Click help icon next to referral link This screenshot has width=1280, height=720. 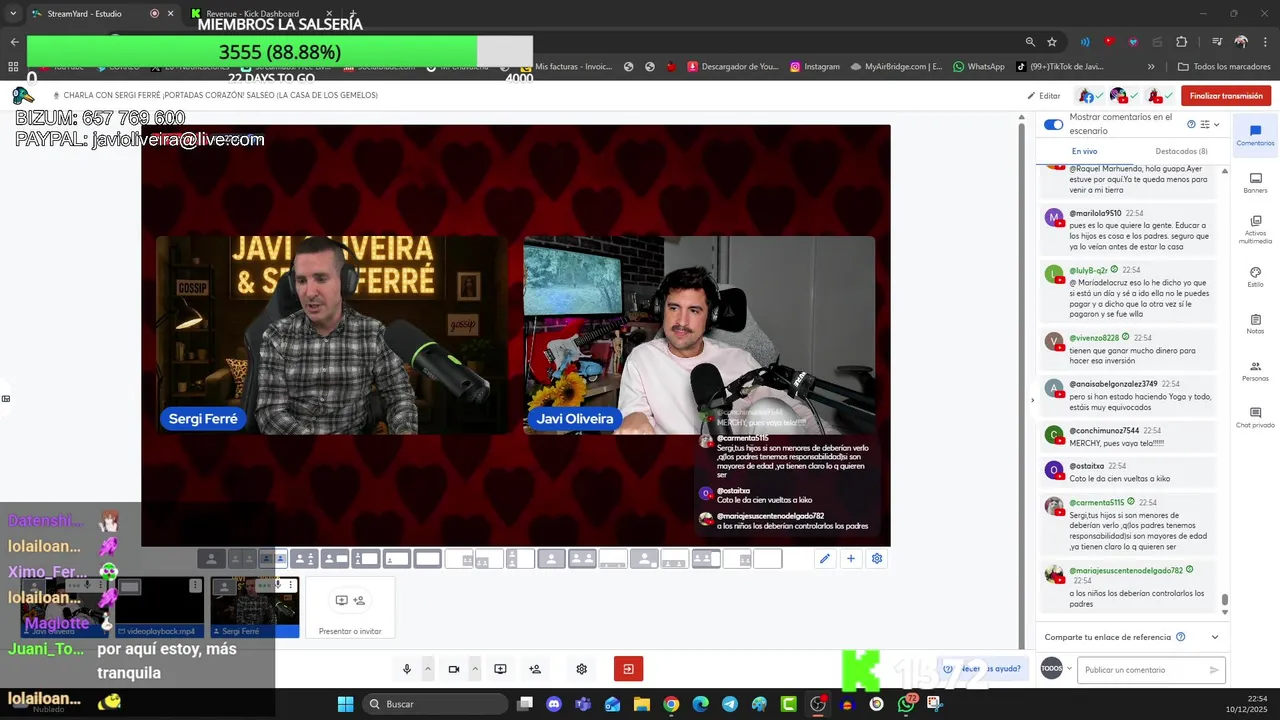tap(1181, 637)
